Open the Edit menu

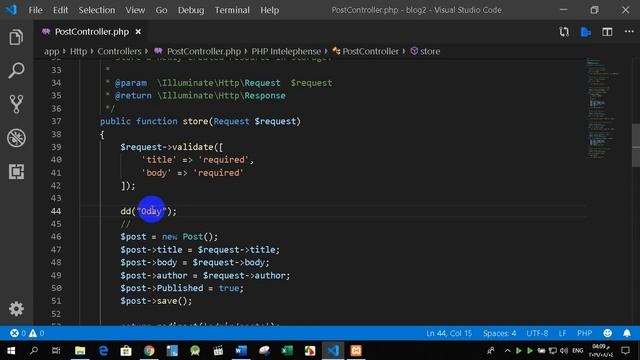tap(60, 10)
